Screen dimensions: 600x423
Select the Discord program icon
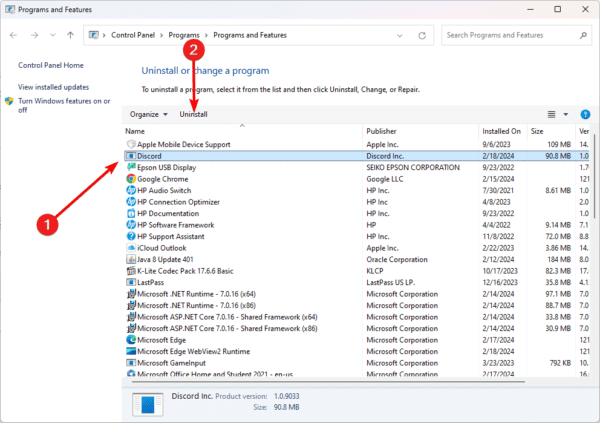[131, 156]
